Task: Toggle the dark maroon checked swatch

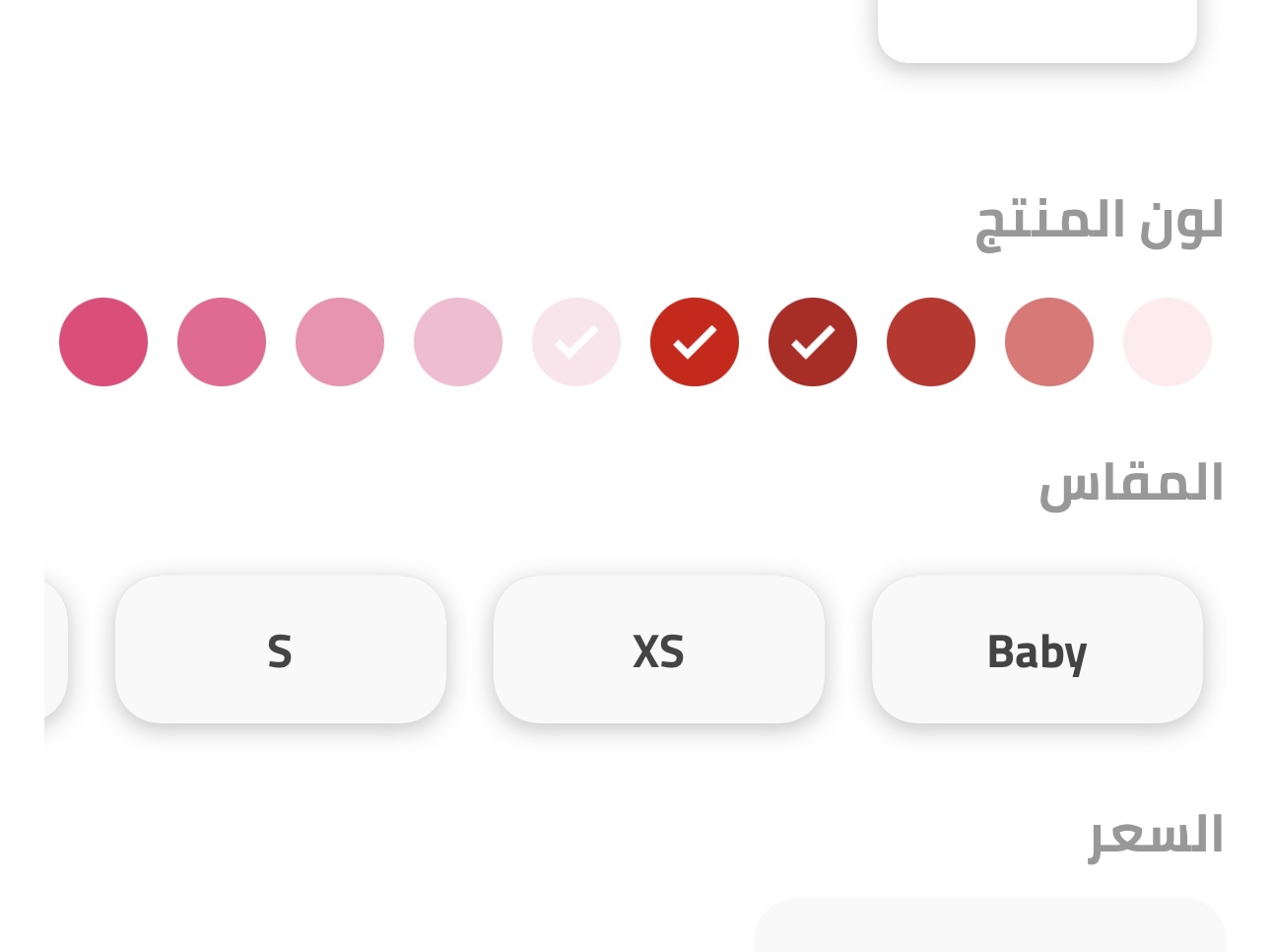Action: [x=813, y=342]
